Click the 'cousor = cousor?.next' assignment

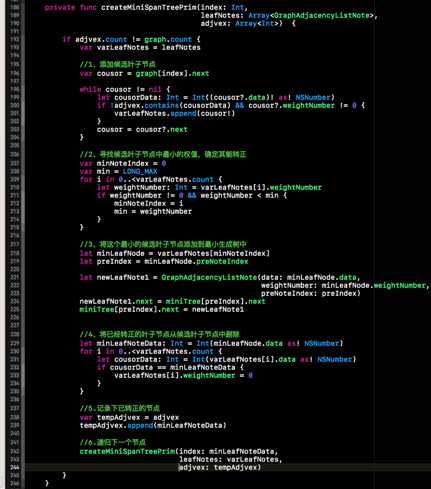click(142, 129)
